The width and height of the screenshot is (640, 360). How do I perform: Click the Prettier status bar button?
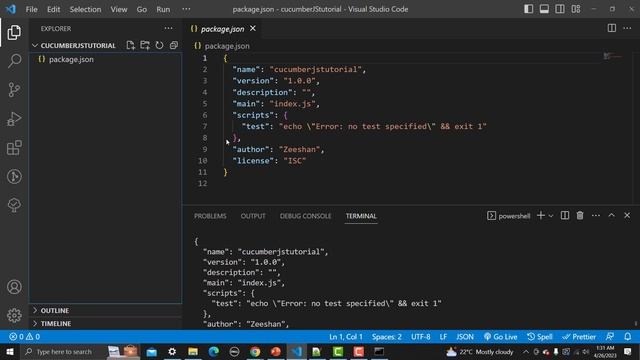tap(579, 337)
